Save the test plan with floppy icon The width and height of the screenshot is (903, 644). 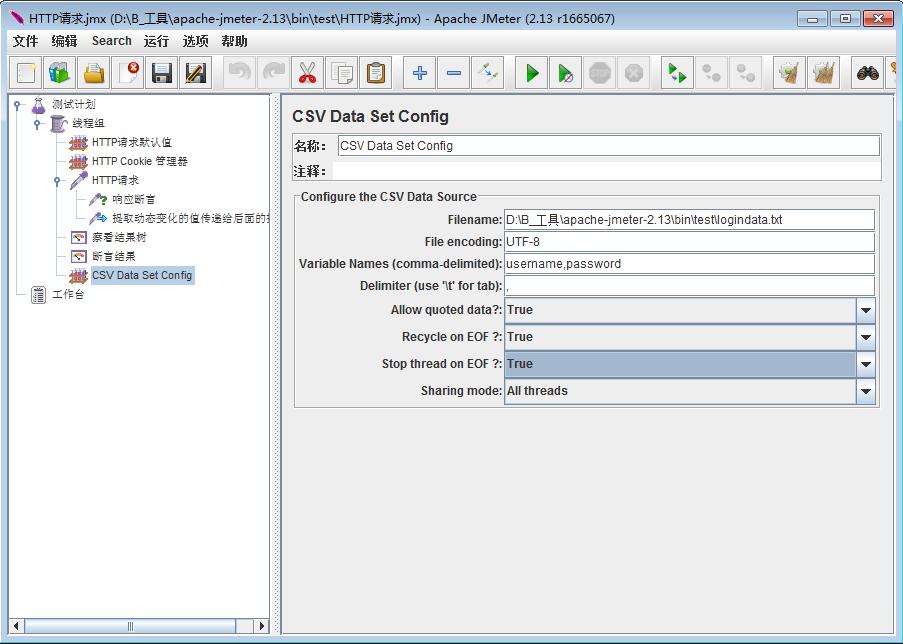(x=162, y=73)
